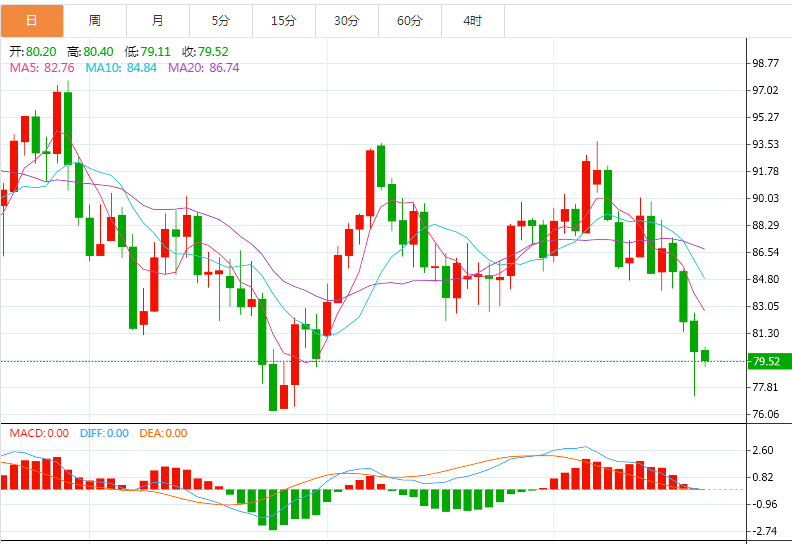Click the 81.30 price axis label

[x=766, y=333]
